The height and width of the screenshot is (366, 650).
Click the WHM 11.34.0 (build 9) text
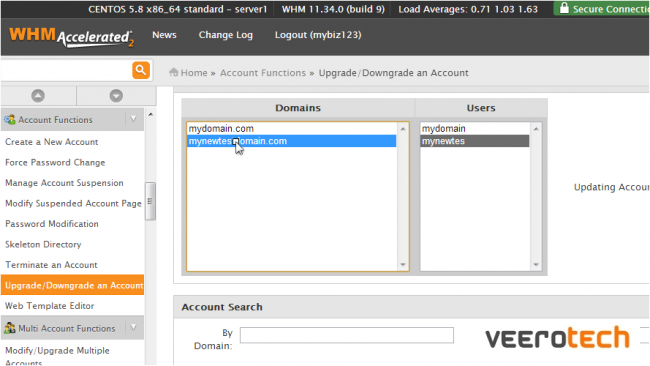click(x=333, y=9)
